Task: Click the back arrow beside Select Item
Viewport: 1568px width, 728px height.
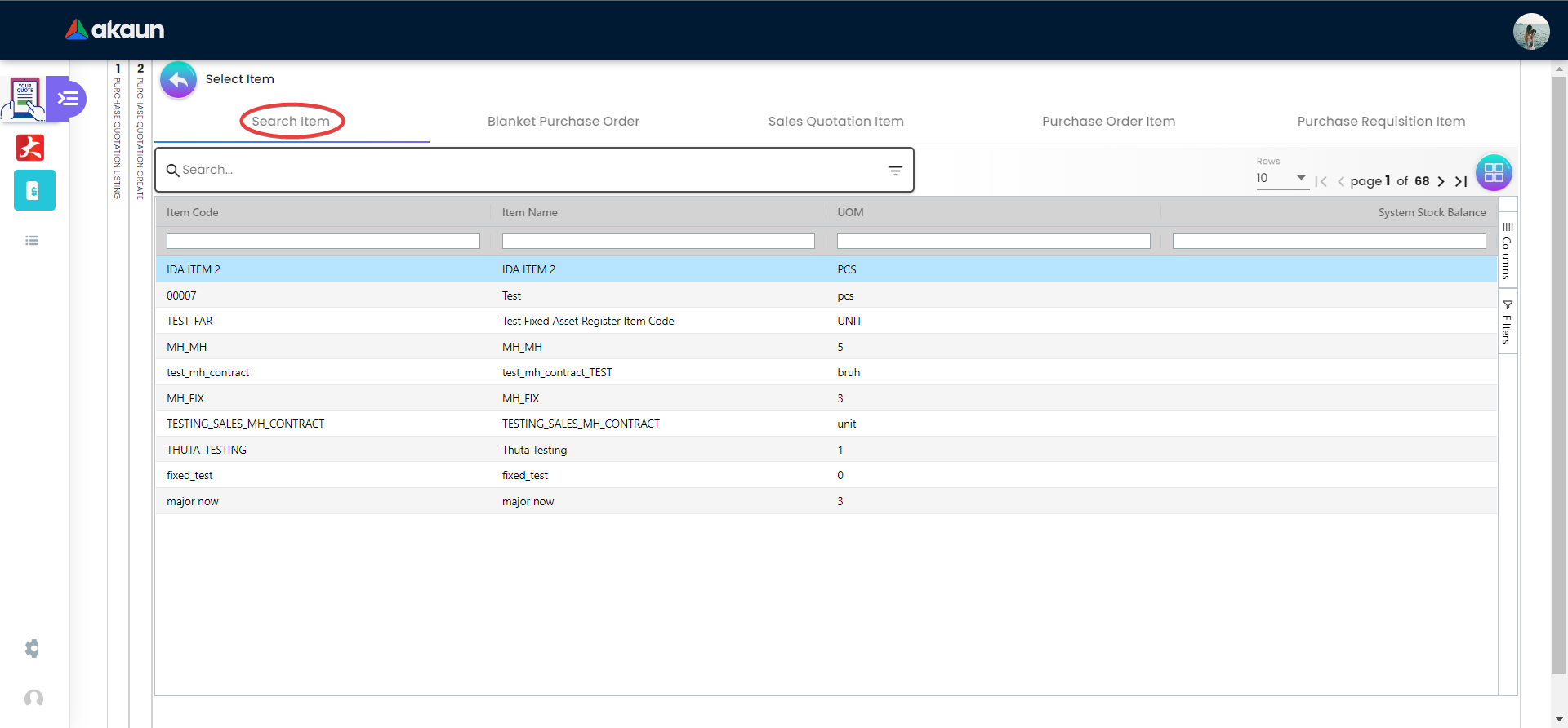Action: coord(178,80)
